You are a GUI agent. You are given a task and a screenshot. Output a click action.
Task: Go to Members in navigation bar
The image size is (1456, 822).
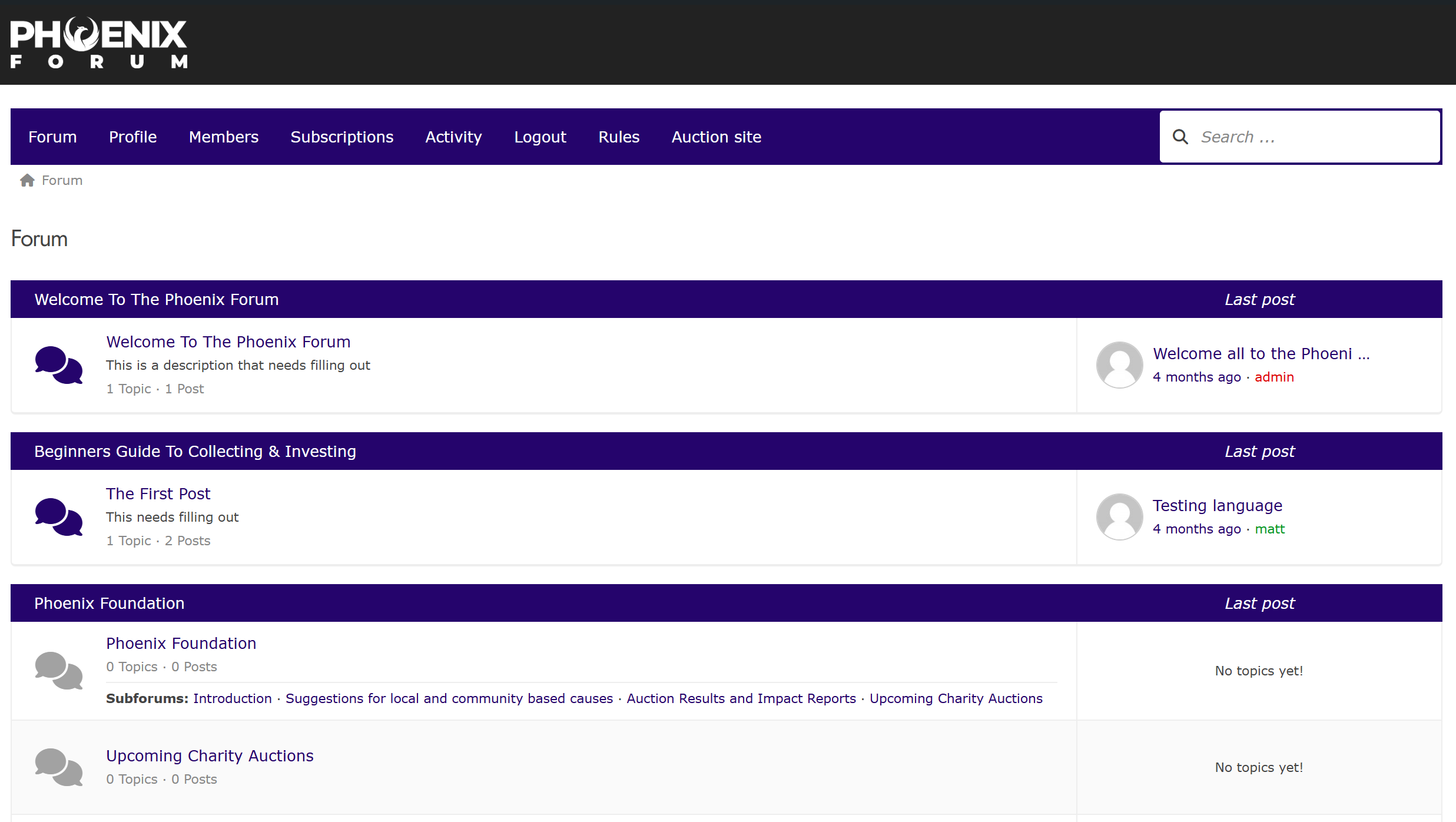(x=224, y=137)
